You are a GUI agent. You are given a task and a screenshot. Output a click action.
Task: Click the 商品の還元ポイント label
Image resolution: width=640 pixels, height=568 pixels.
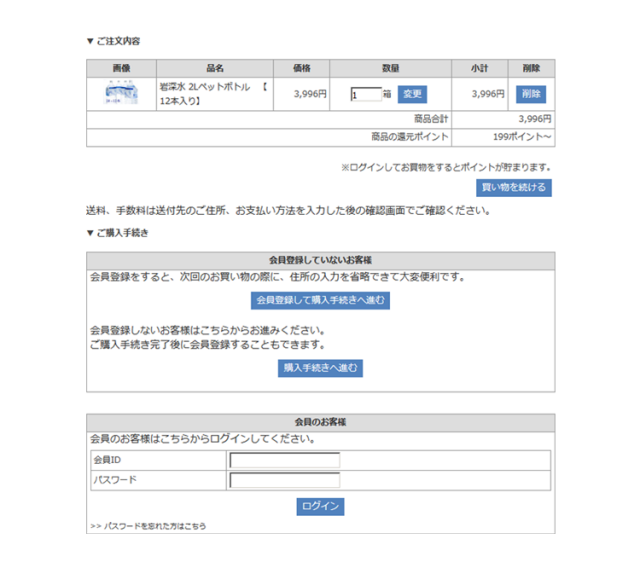click(409, 137)
